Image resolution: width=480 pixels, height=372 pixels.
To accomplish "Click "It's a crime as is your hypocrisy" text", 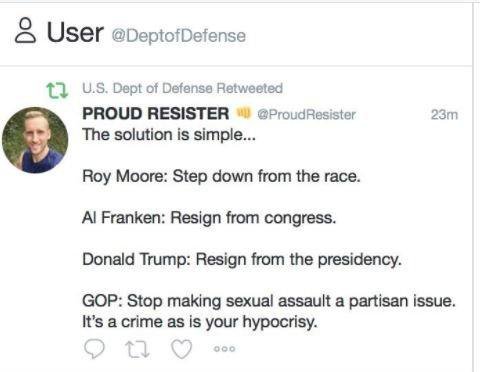I will [200, 322].
